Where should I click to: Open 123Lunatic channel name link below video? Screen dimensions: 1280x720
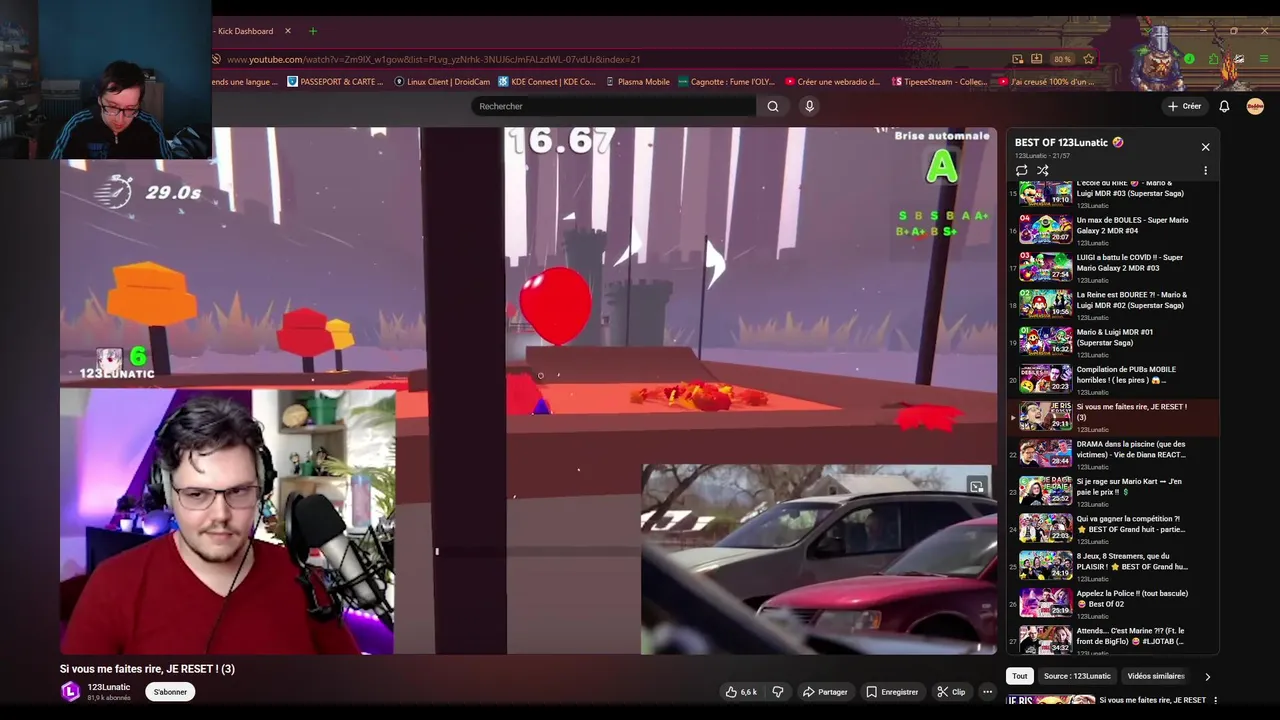point(108,687)
